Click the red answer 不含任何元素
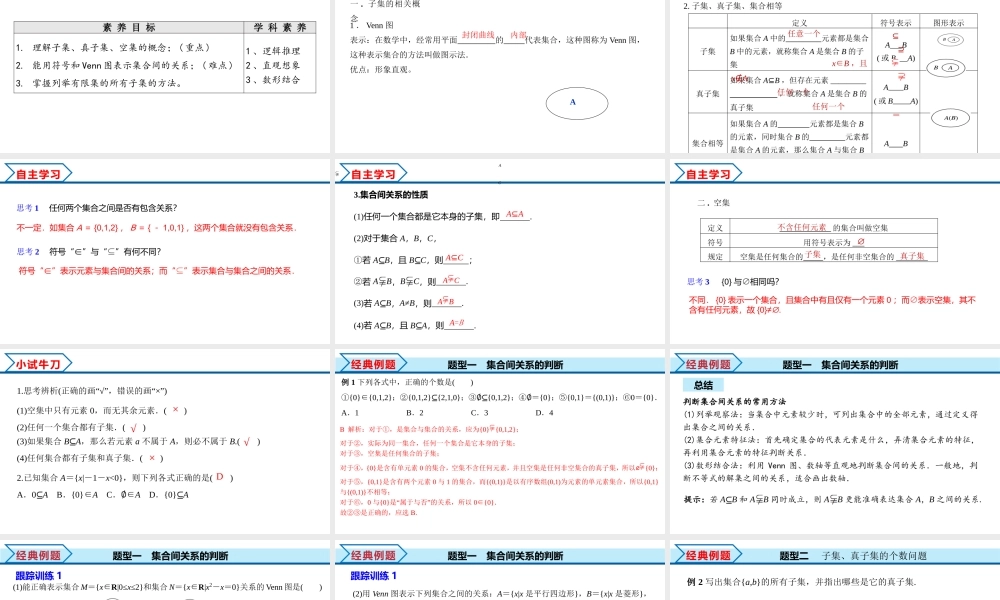This screenshot has height=600, width=1000. (x=802, y=227)
